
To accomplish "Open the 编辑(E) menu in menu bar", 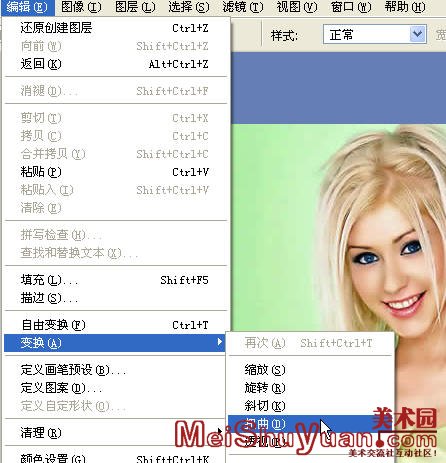I will (27, 7).
